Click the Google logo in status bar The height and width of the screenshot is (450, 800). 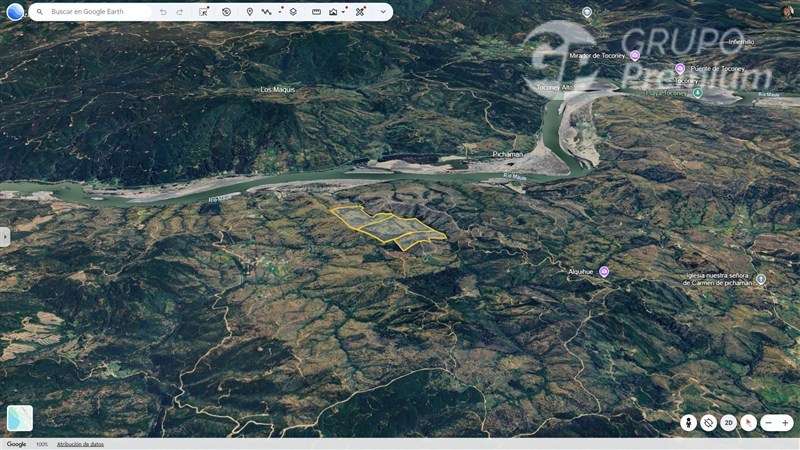16,444
